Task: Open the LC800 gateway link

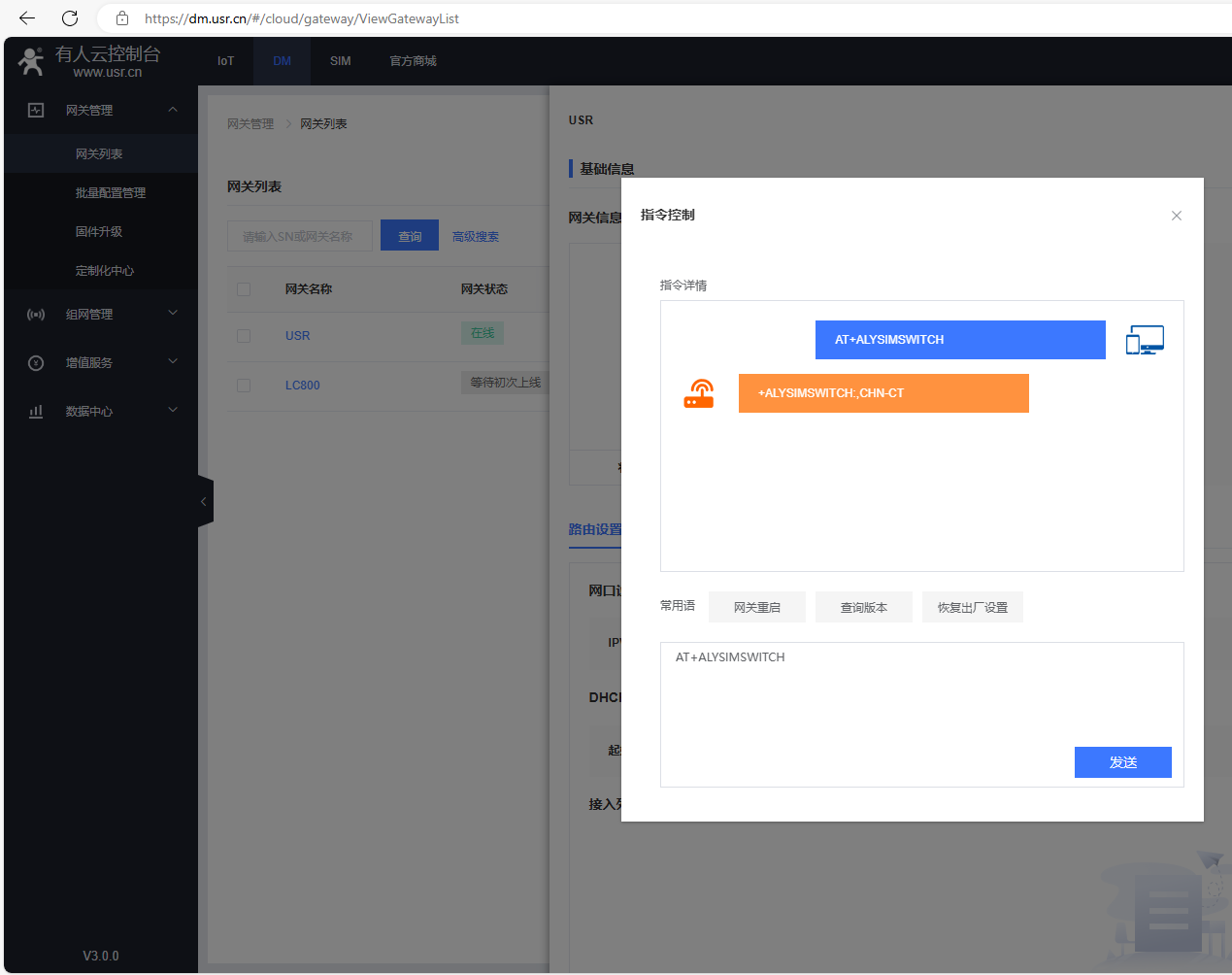Action: (x=302, y=386)
